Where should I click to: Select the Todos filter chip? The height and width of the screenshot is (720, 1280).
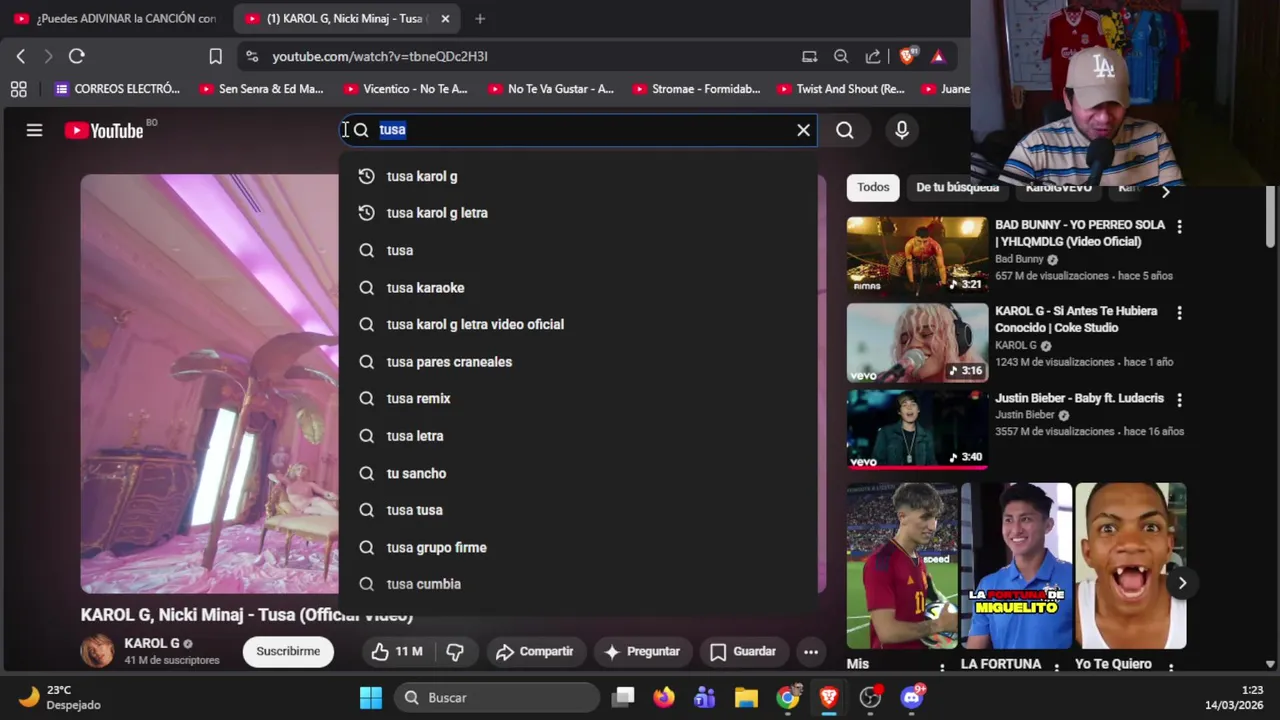point(873,187)
